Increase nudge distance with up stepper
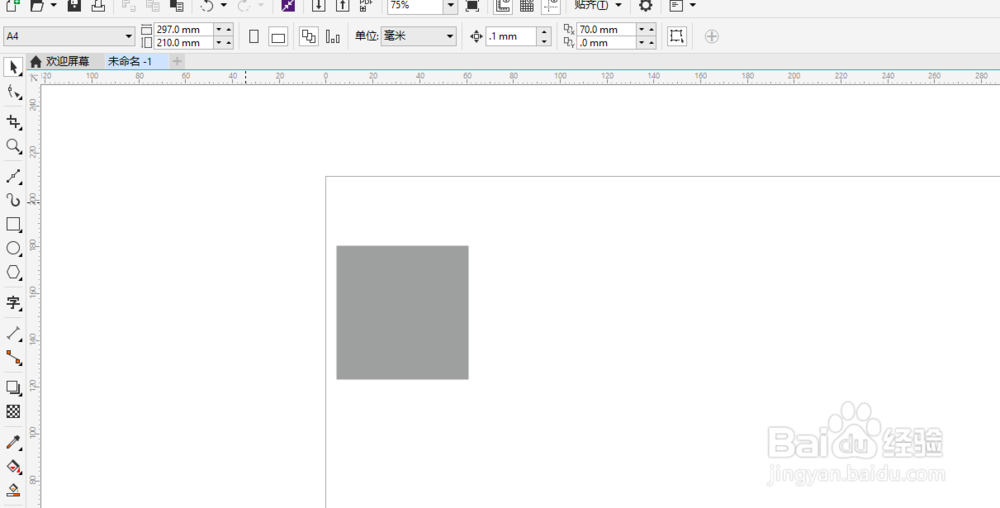Image resolution: width=1000 pixels, height=508 pixels. click(x=544, y=31)
